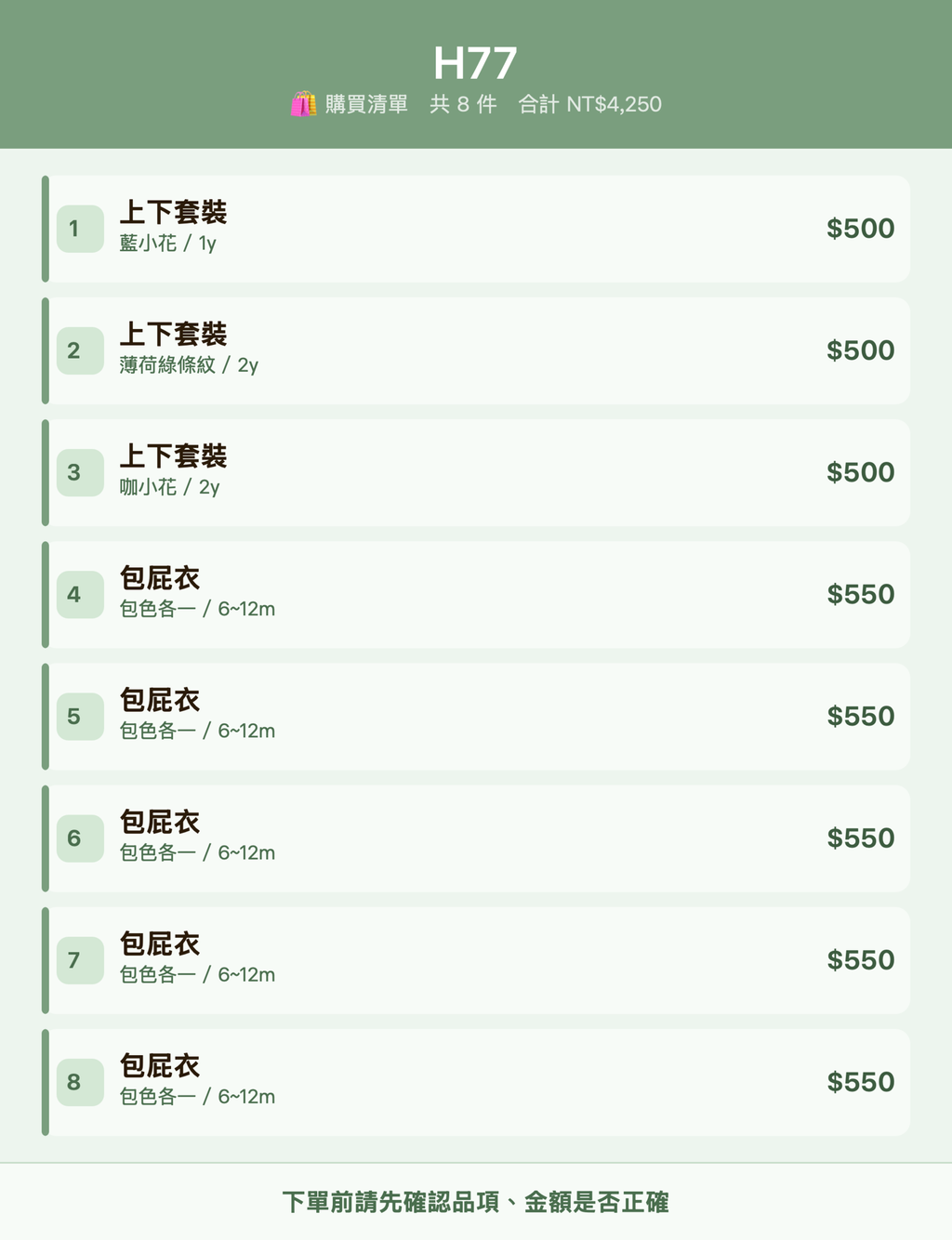Viewport: 952px width, 1240px height.
Task: Click the 共 8 件 item count
Action: (x=463, y=104)
